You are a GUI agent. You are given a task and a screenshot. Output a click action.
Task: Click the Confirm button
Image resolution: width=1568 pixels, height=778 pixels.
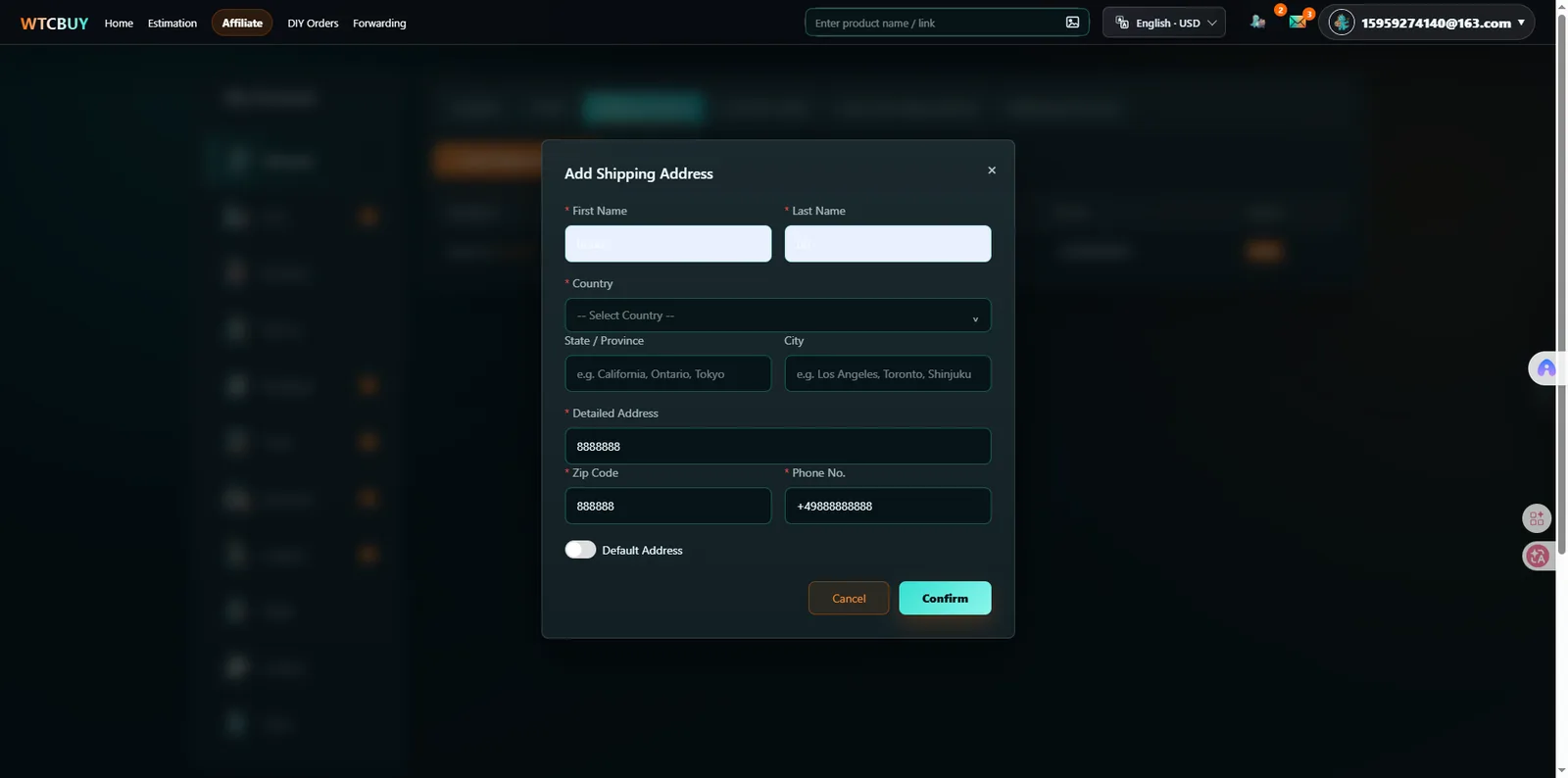pos(945,599)
